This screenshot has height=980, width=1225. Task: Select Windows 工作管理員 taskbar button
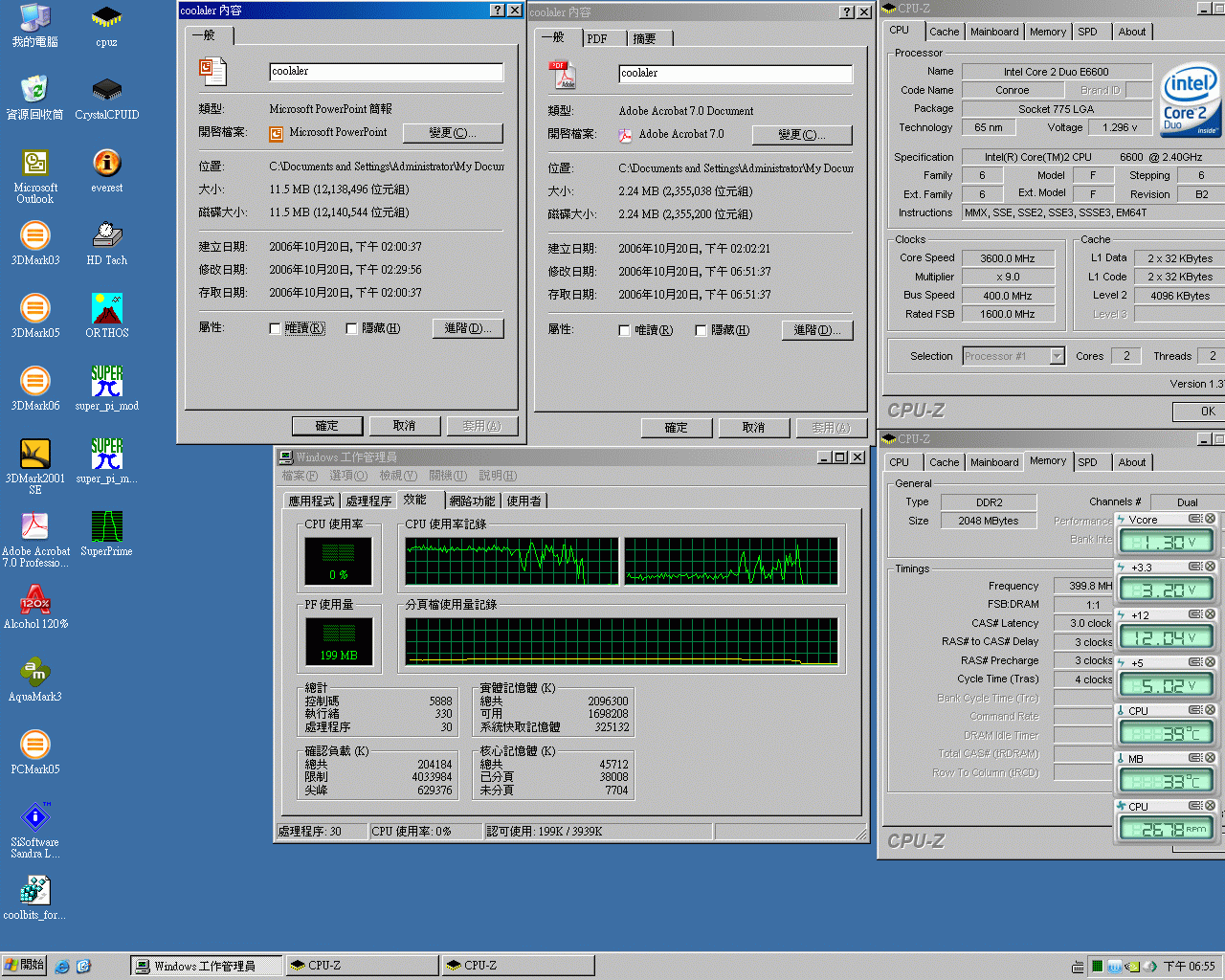tap(206, 966)
